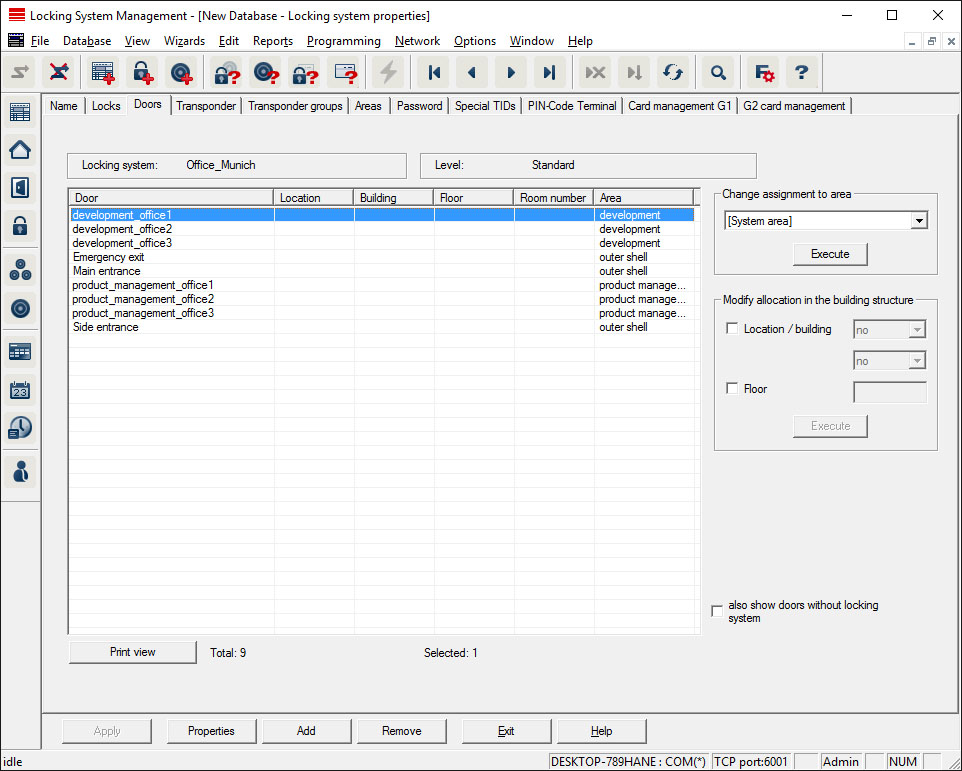This screenshot has height=771, width=962.
Task: Open search with the magnifier icon
Action: coord(717,72)
